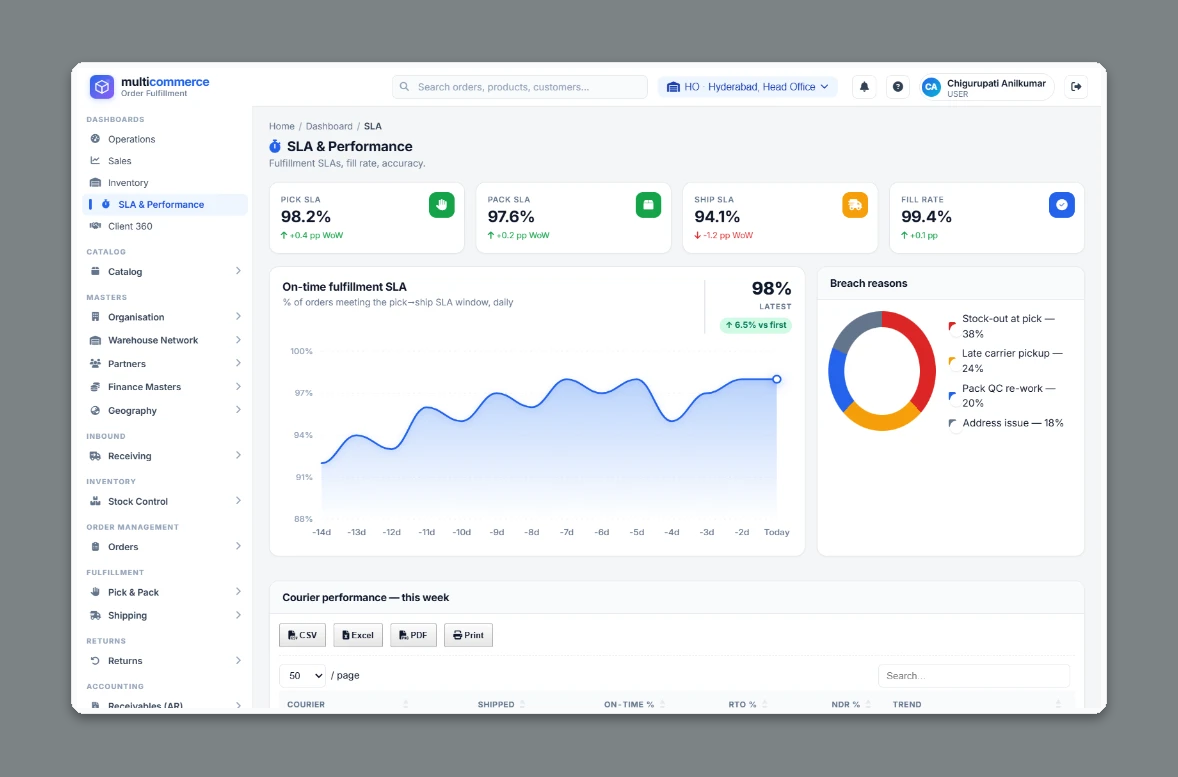Screen dimensions: 1178x777
Task: Click the Operations dashboard icon in sidebar
Action: 95,139
